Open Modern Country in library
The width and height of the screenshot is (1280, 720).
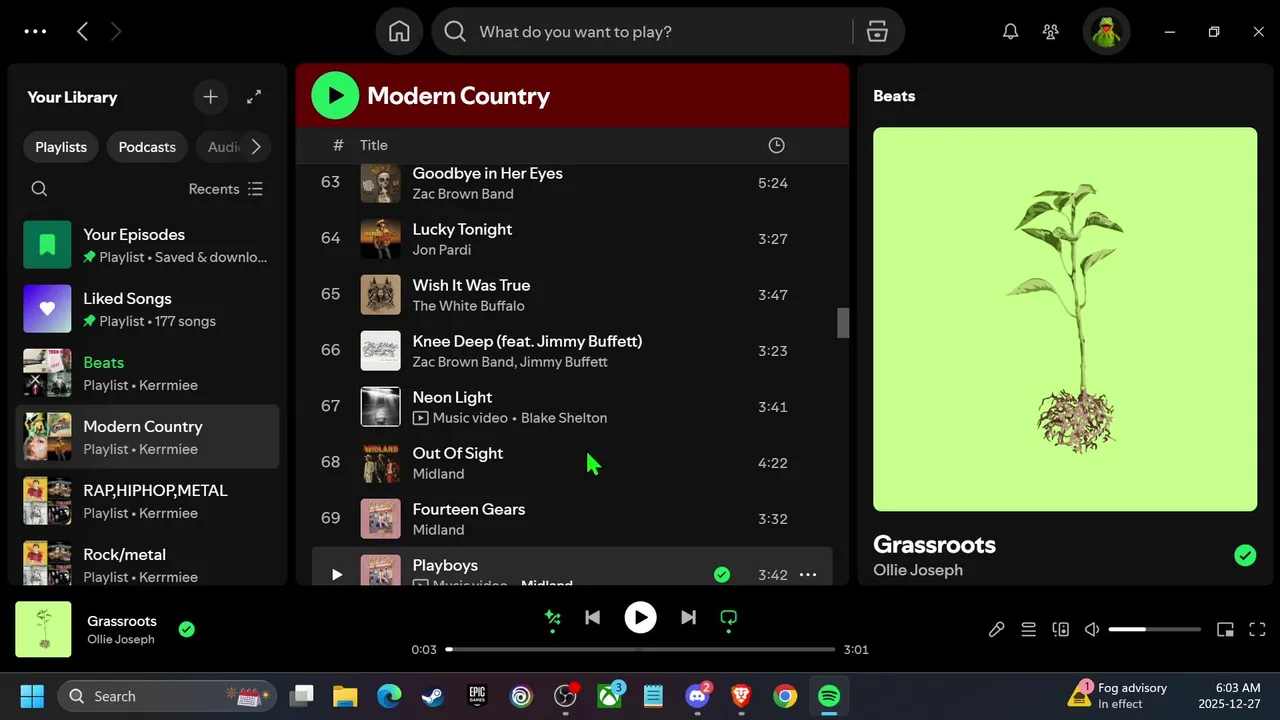pyautogui.click(x=147, y=437)
